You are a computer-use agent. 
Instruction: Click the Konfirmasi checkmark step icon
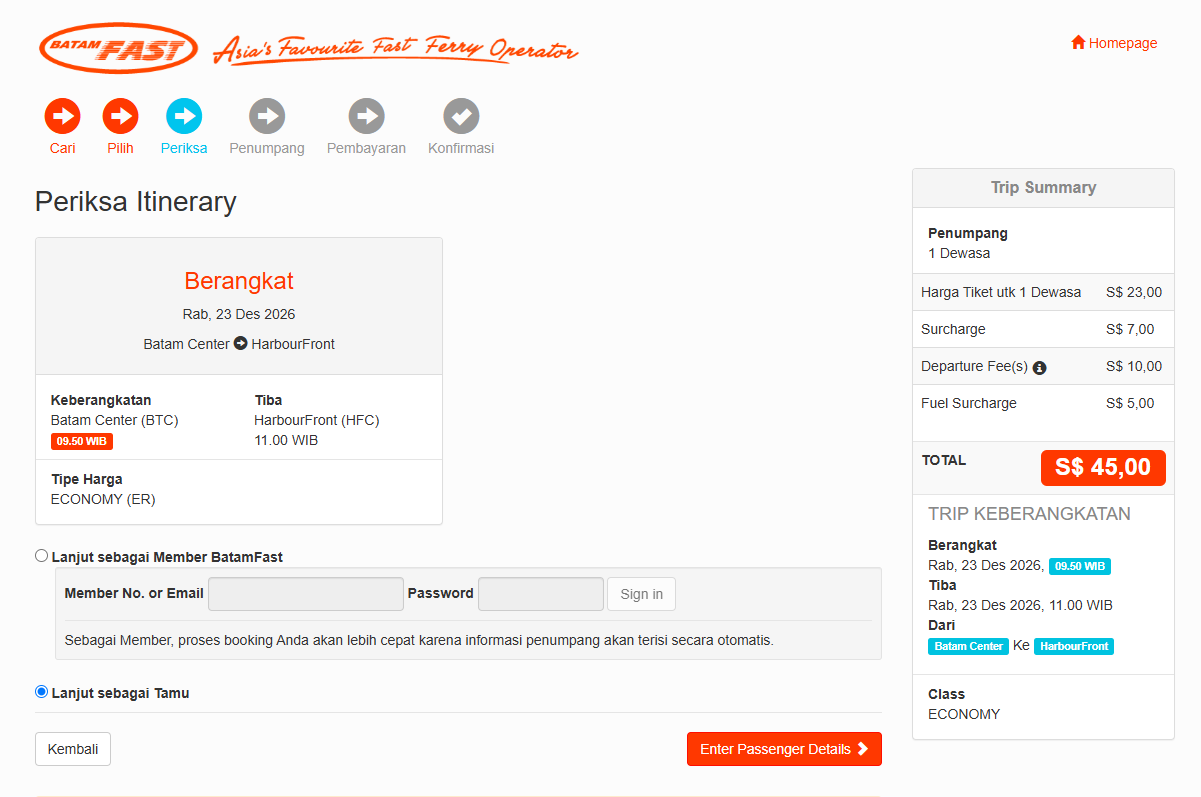[x=461, y=116]
